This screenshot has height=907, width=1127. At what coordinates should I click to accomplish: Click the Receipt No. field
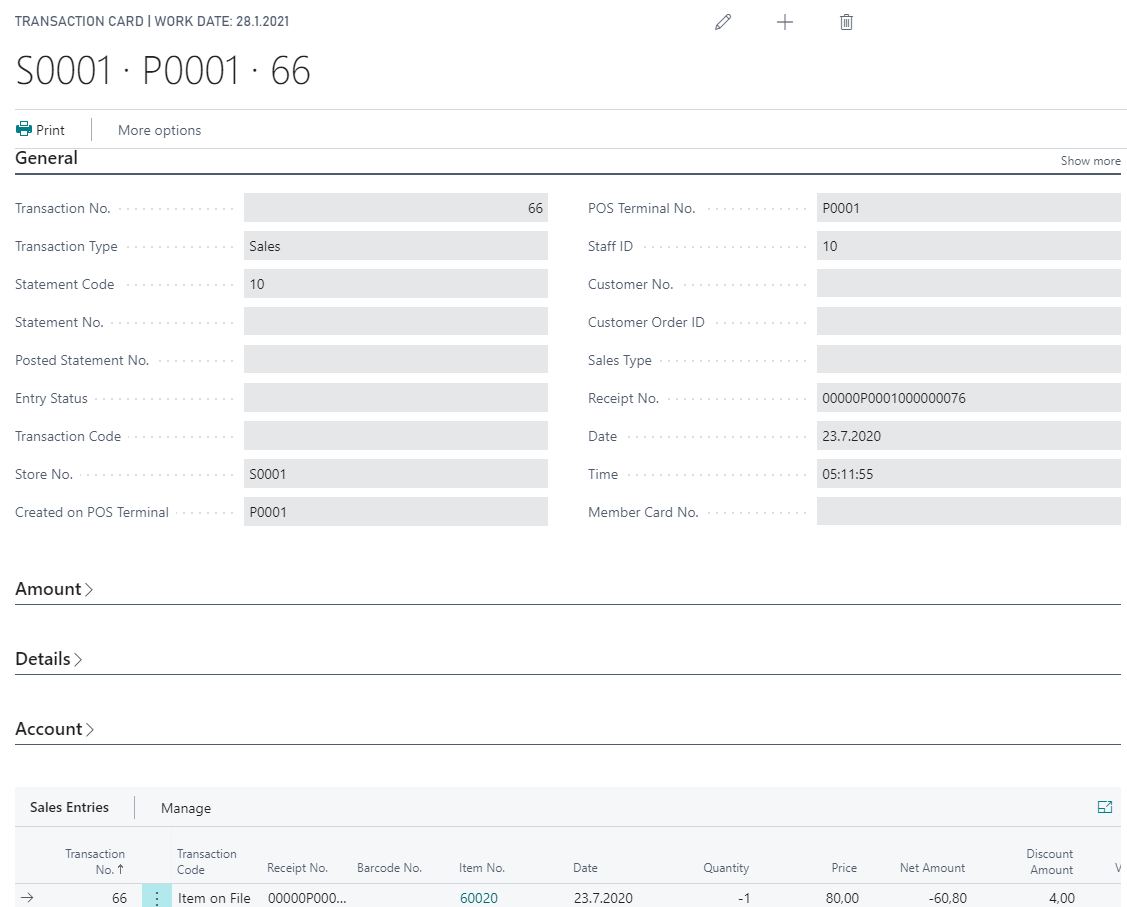968,398
